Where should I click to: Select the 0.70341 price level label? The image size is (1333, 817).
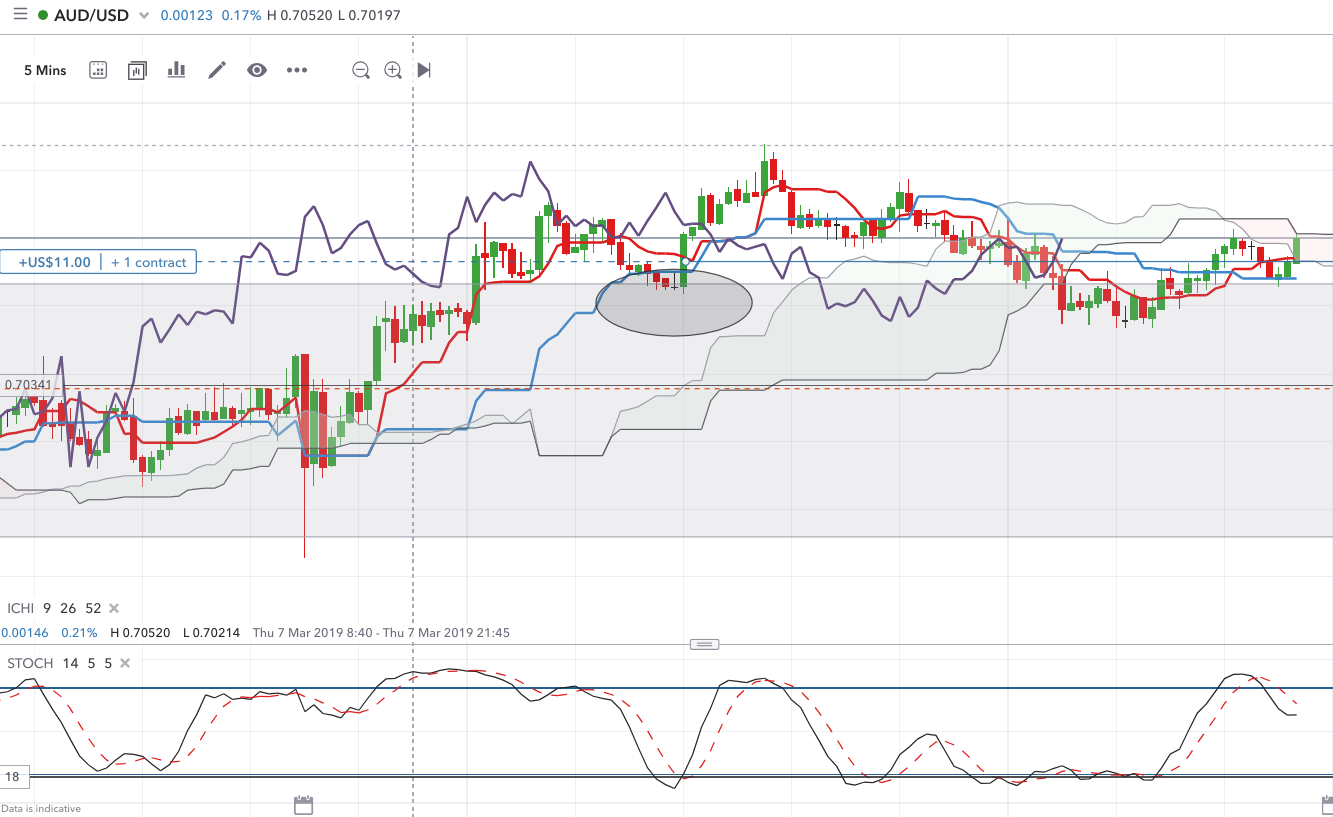coord(28,384)
